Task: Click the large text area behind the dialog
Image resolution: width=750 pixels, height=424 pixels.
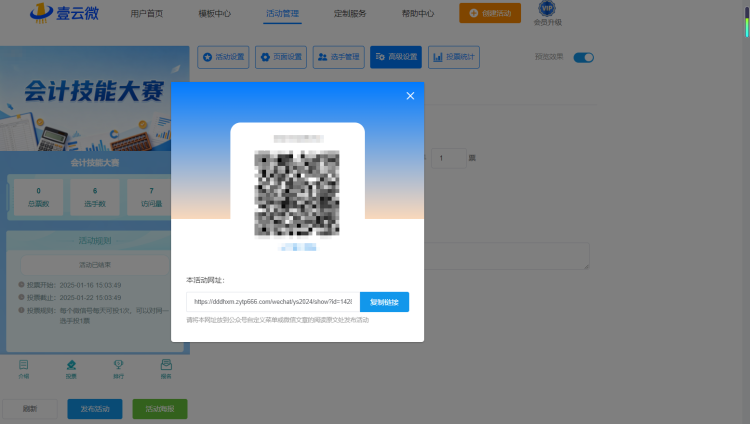Action: point(507,256)
